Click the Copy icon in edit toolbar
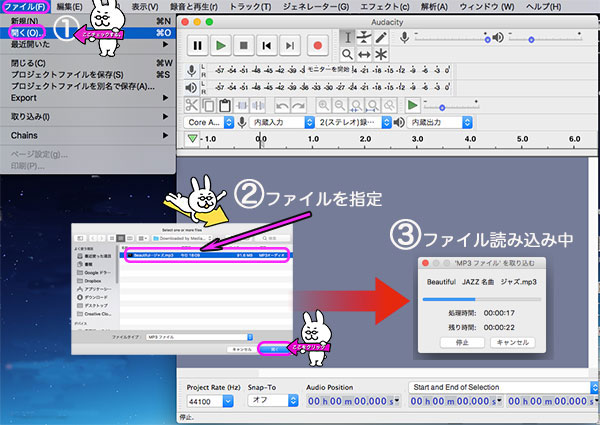The height and width of the screenshot is (425, 600). (209, 105)
